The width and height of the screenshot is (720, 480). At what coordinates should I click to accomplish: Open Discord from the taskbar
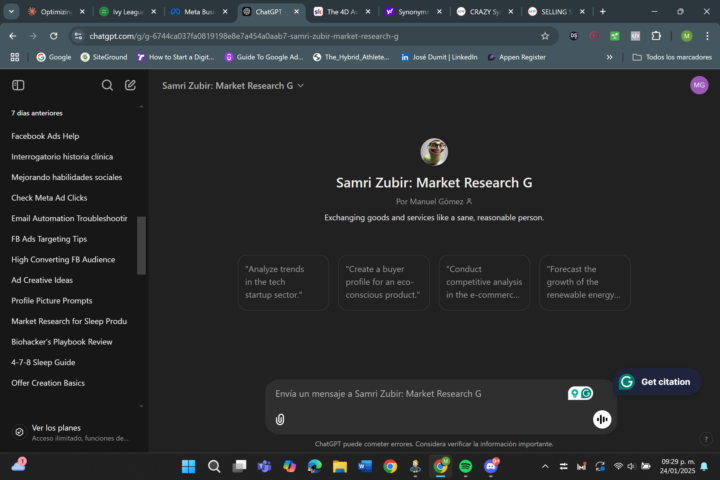click(491, 466)
